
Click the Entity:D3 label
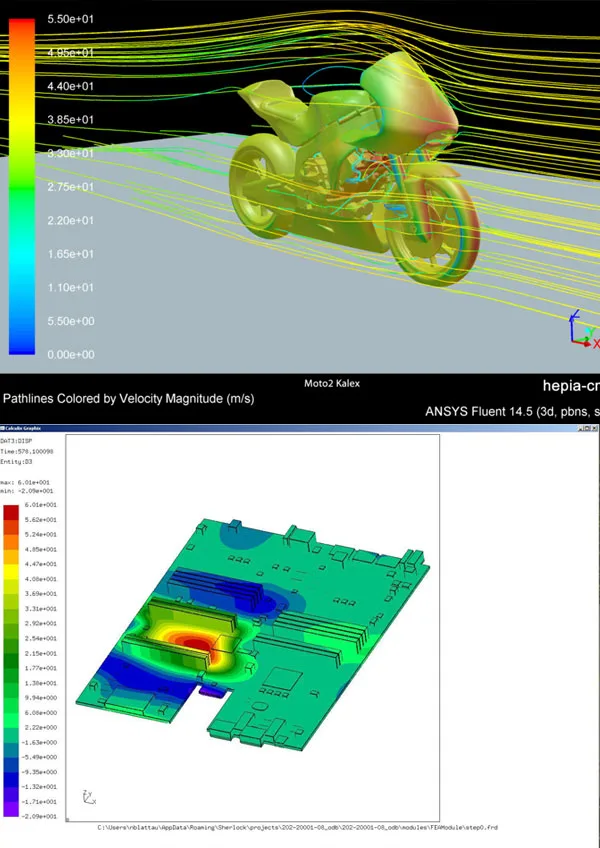click(x=16, y=461)
